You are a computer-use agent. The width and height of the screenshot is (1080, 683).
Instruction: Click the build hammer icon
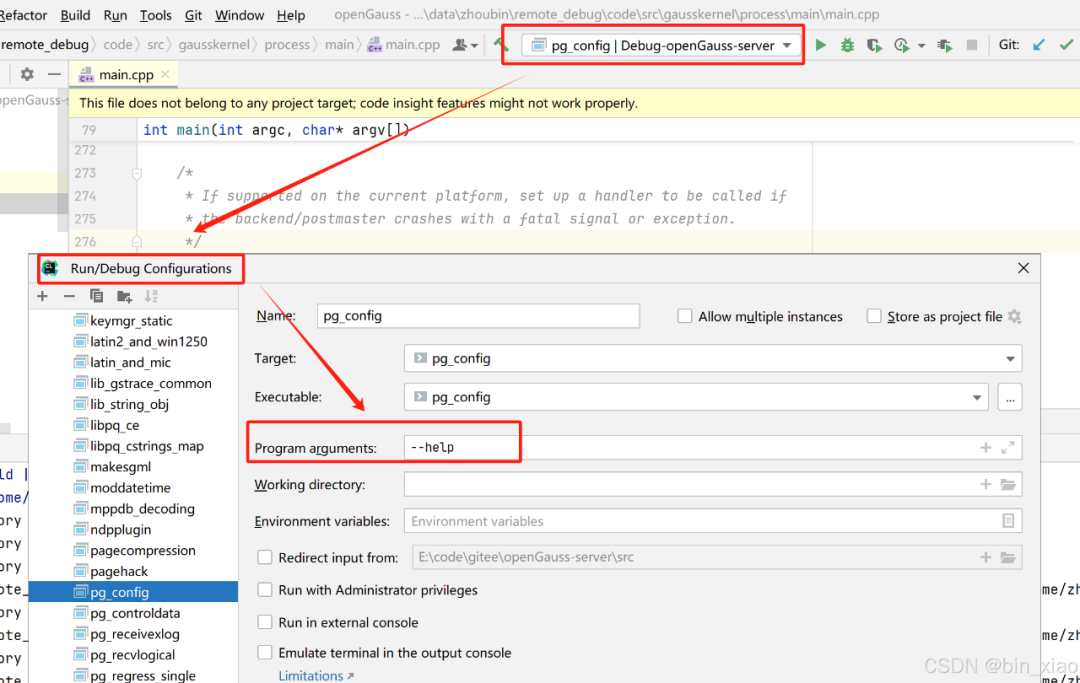tap(501, 45)
